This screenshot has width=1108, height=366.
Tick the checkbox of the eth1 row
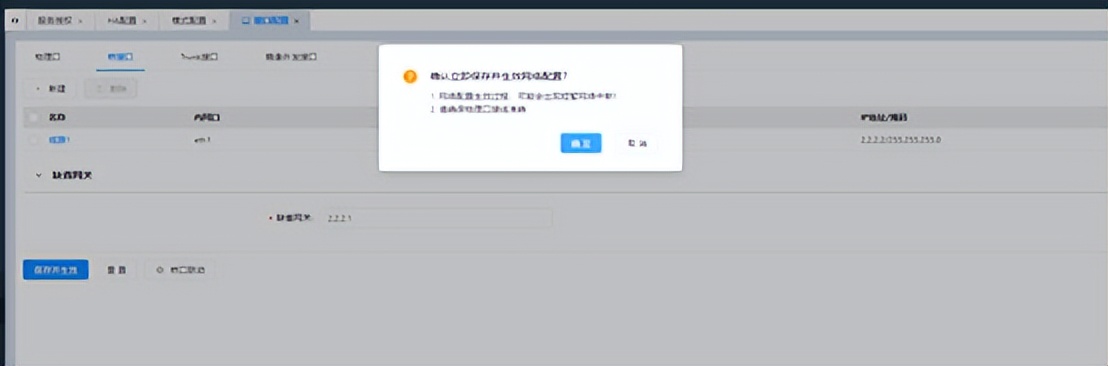click(x=33, y=140)
